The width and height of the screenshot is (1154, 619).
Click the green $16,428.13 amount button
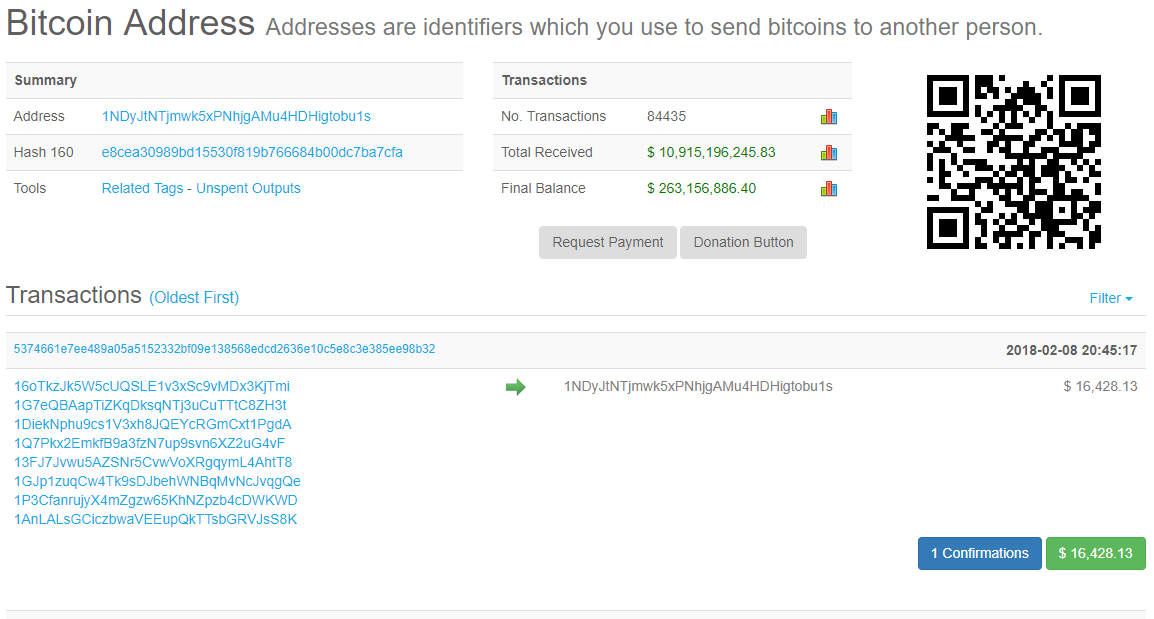pyautogui.click(x=1095, y=553)
